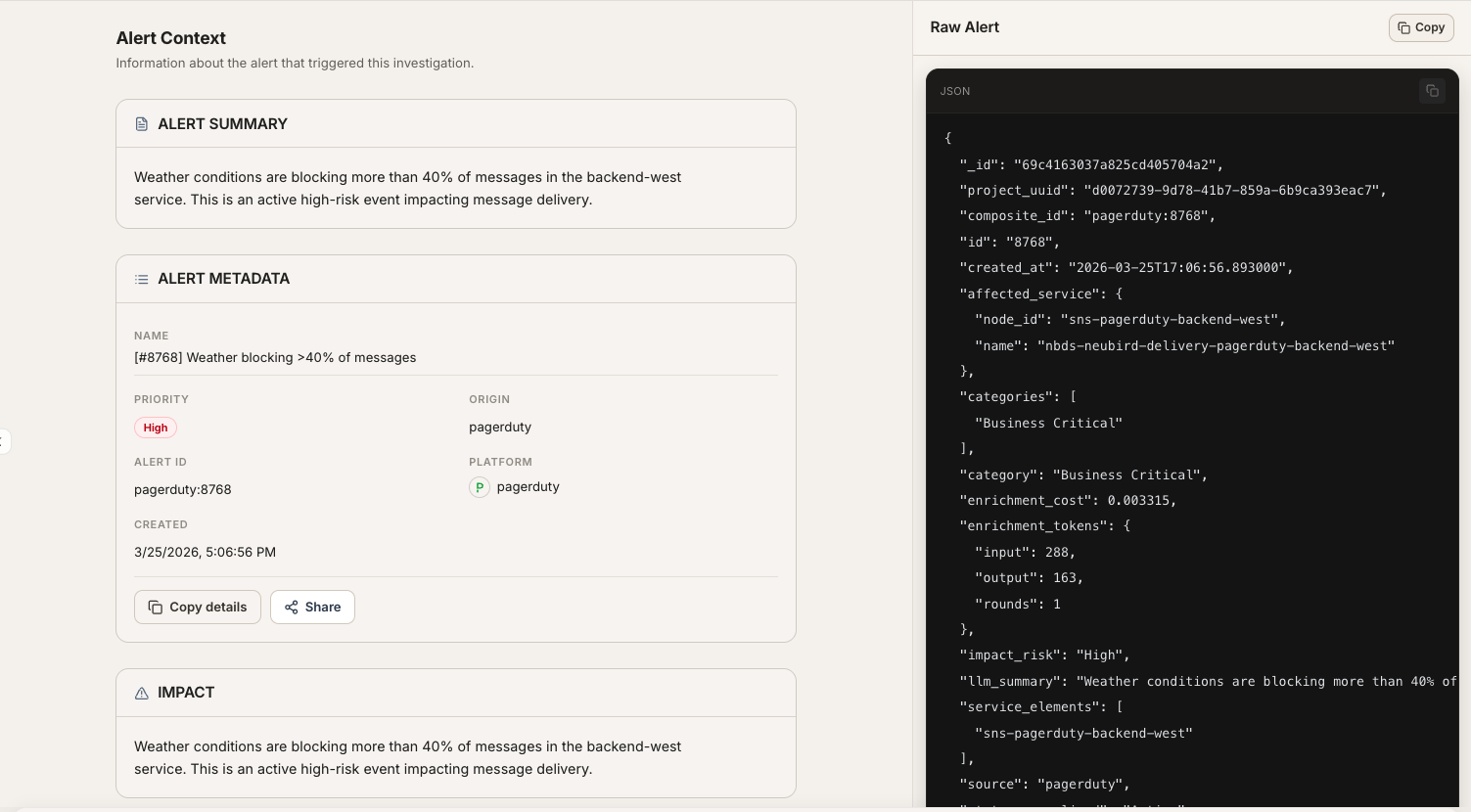Click the "enrichment_cost" JSON line
Viewport: 1471px width, 812px height.
tap(1068, 500)
